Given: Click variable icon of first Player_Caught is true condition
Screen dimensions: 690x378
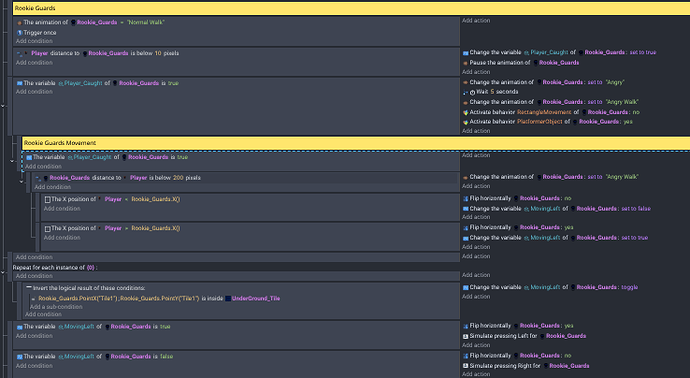Looking at the screenshot, I should pyautogui.click(x=19, y=83).
